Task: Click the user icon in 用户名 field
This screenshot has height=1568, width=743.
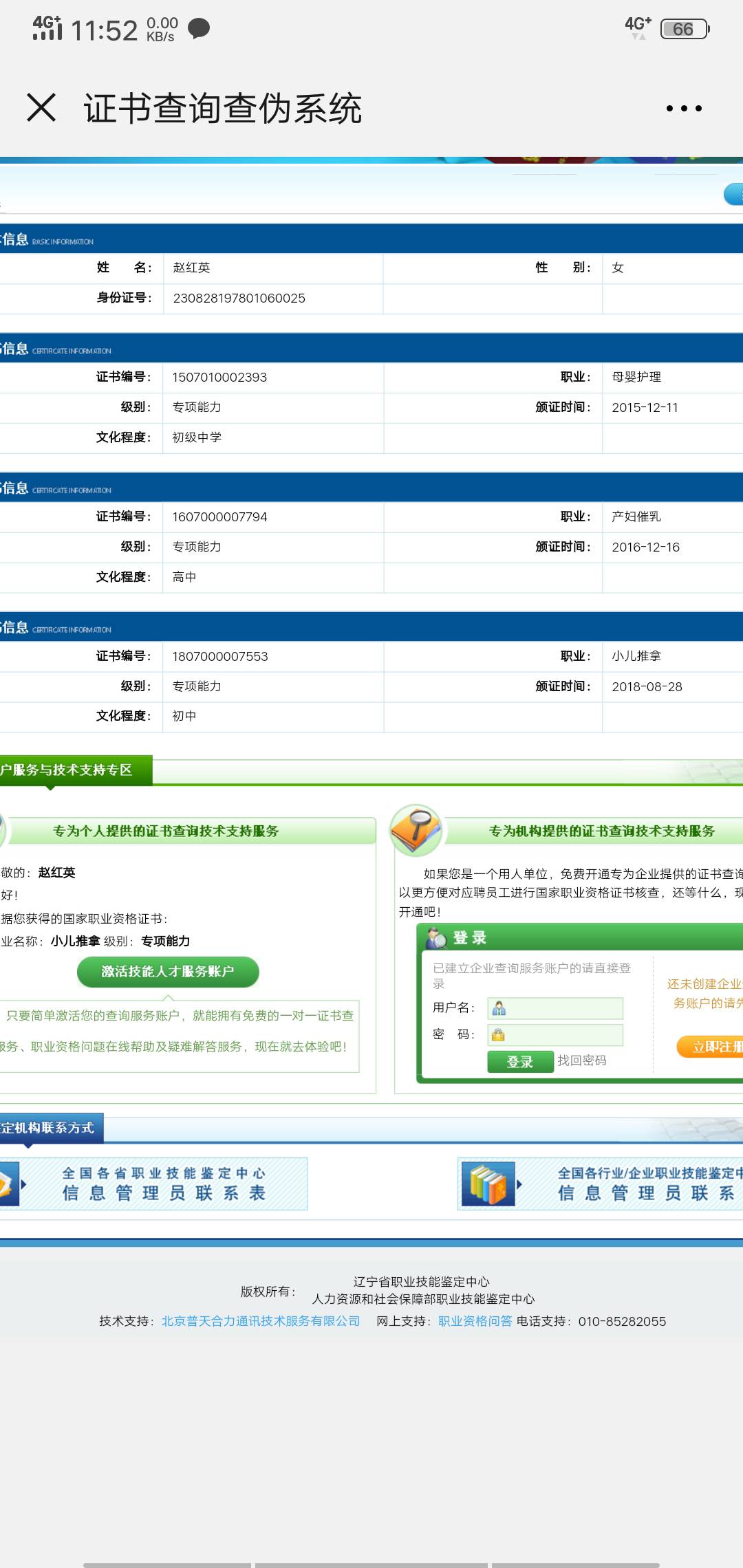Action: [499, 1008]
